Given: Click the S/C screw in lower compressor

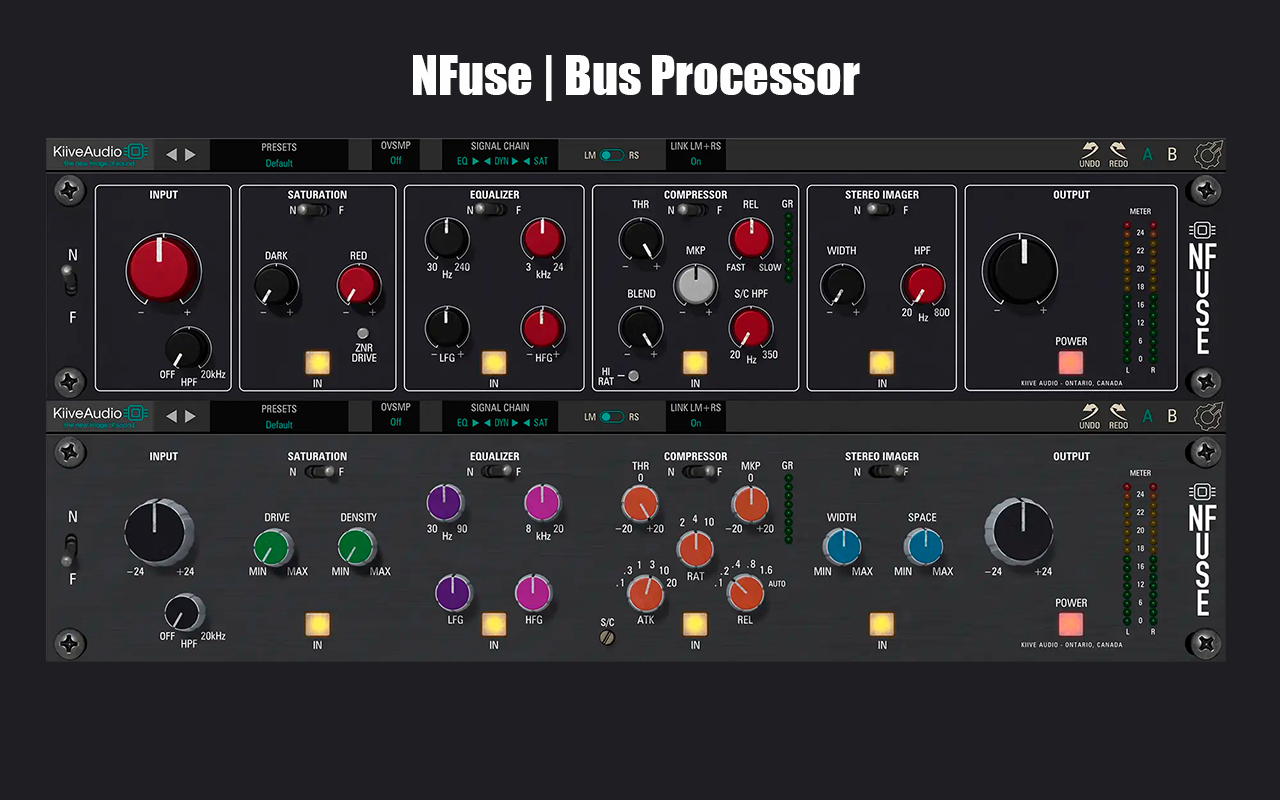Looking at the screenshot, I should tap(607, 637).
